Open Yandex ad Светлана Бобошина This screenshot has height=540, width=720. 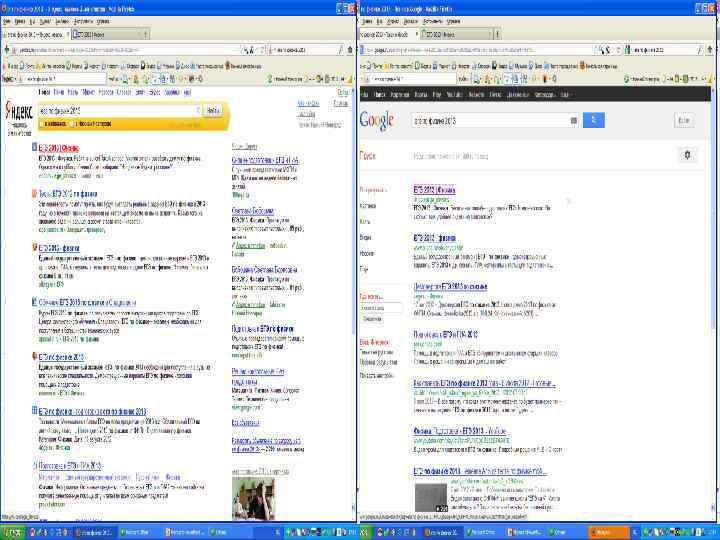coord(253,211)
